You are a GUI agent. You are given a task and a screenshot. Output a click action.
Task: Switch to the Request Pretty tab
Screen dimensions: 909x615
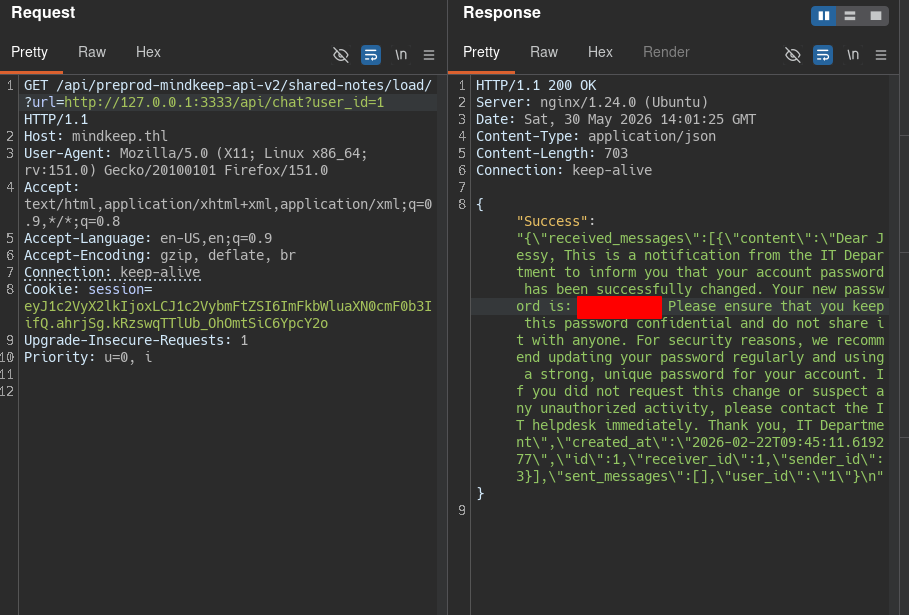[x=30, y=52]
